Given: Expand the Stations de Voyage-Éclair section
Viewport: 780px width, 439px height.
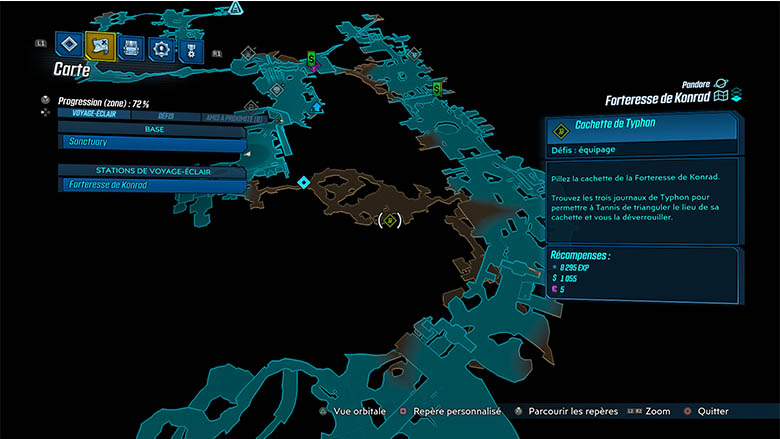Looking at the screenshot, I should coord(150,170).
